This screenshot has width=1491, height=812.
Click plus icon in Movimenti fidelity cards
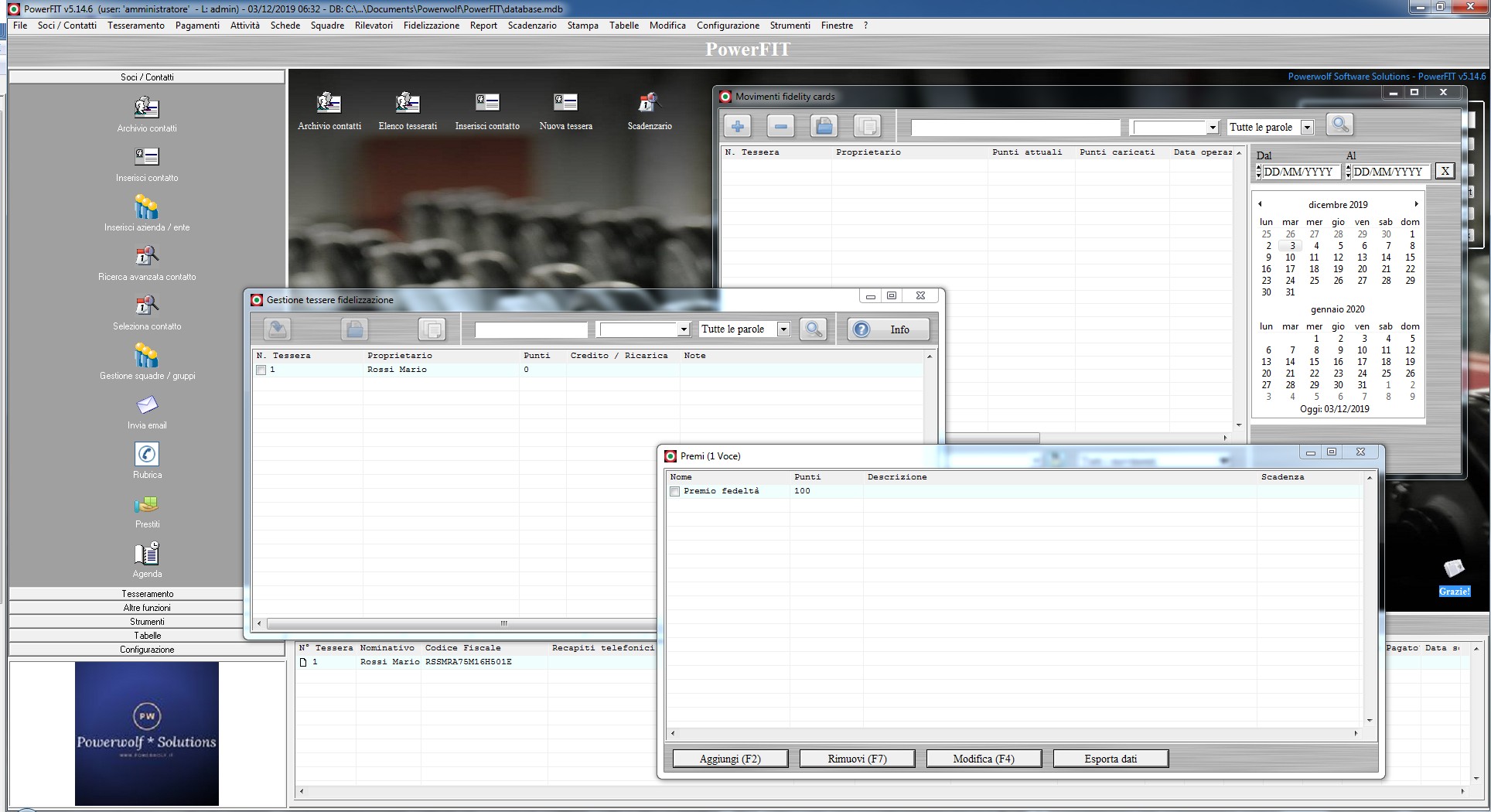pyautogui.click(x=737, y=126)
